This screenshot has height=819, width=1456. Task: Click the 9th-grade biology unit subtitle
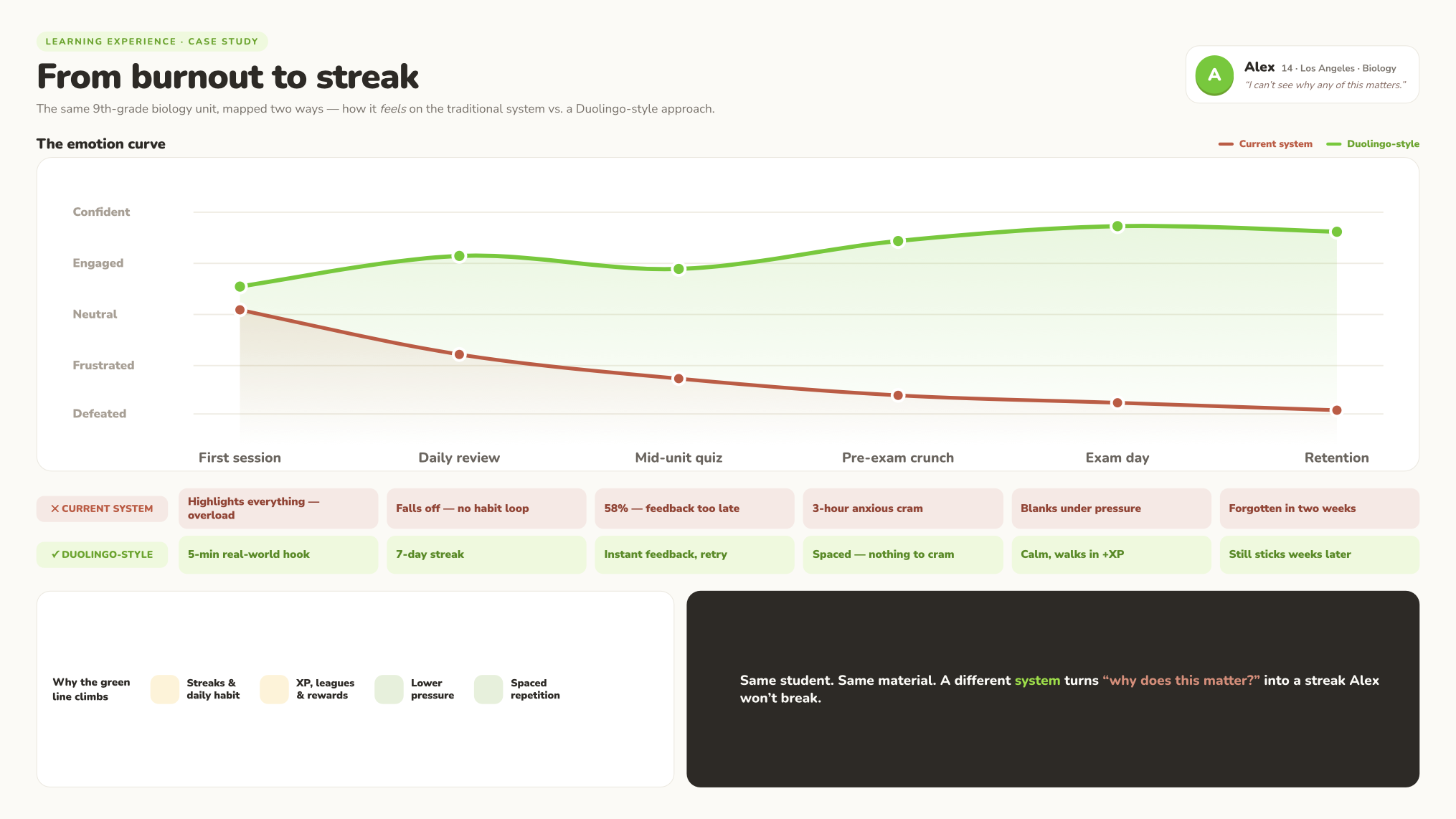(376, 109)
